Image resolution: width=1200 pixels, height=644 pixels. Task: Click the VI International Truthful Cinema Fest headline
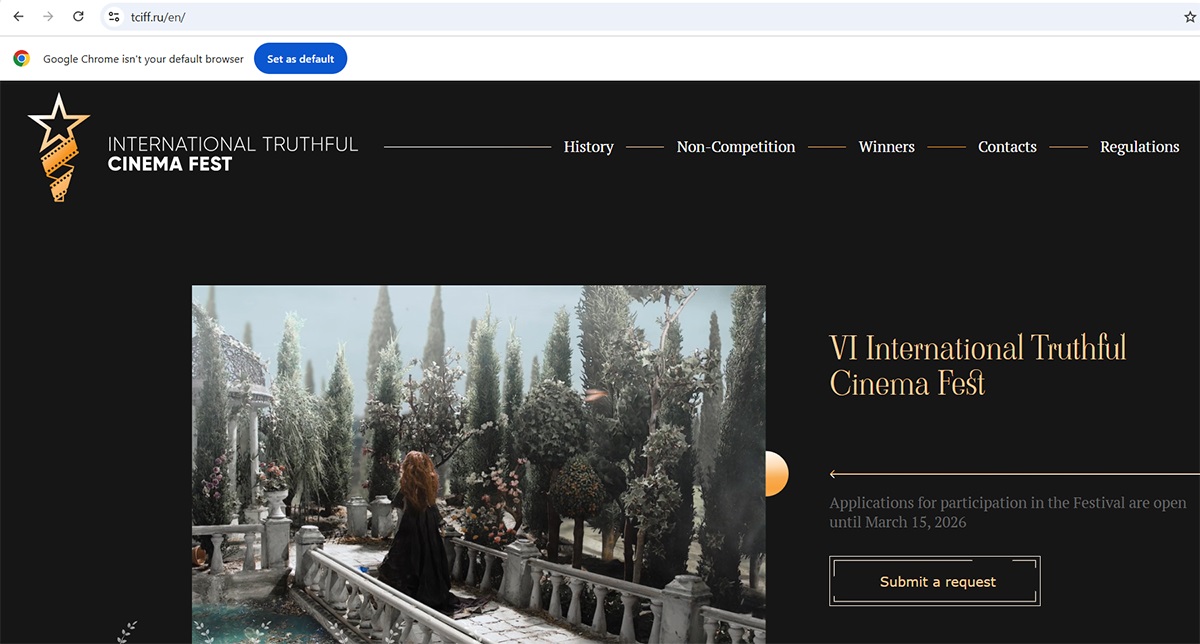977,365
